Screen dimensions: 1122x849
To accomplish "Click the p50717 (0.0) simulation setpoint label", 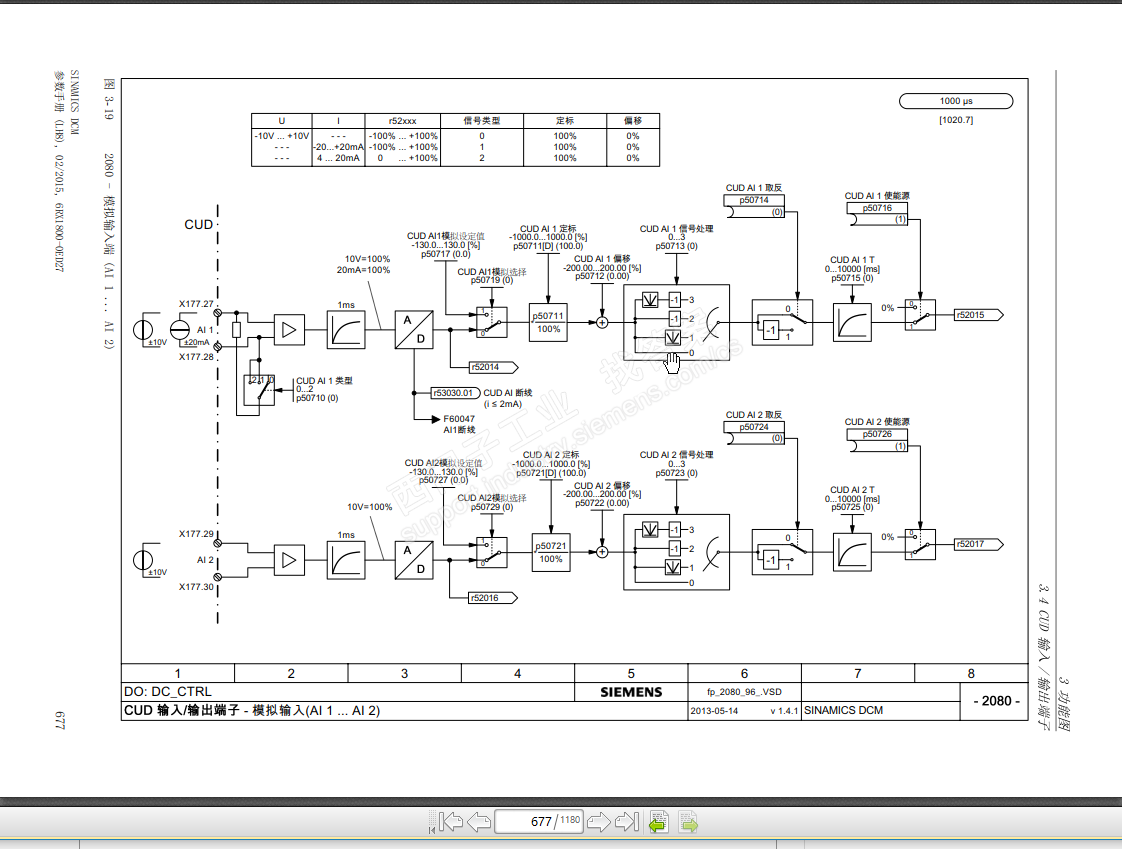I will pyautogui.click(x=446, y=254).
